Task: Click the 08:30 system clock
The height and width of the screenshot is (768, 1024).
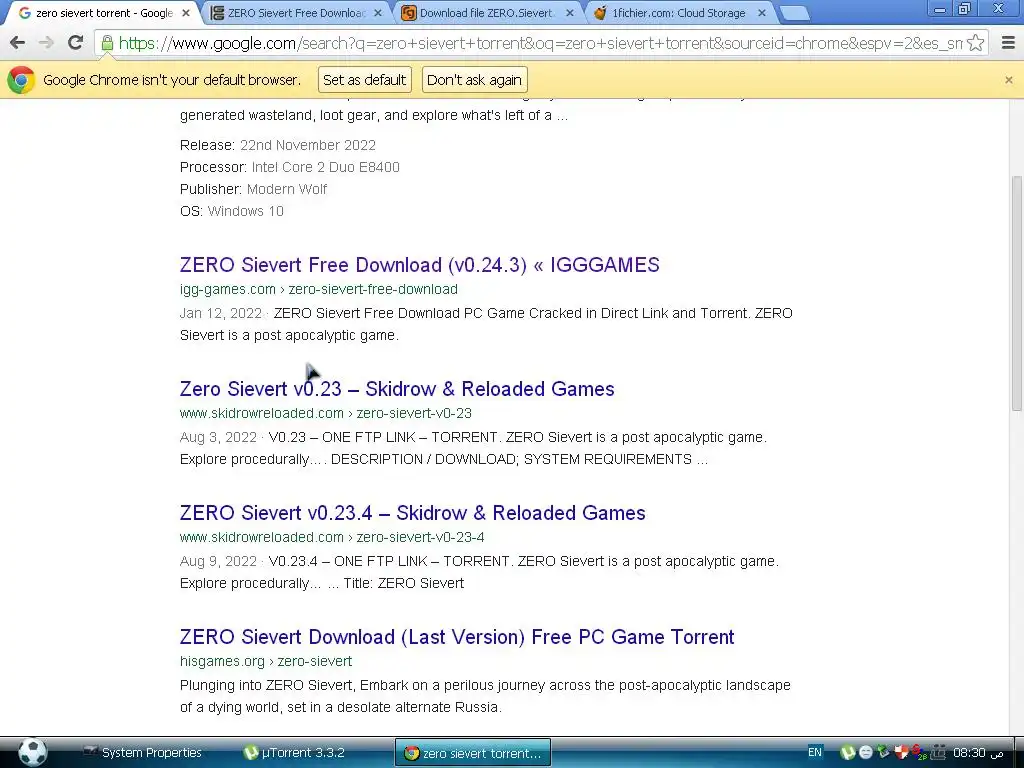Action: tap(978, 753)
